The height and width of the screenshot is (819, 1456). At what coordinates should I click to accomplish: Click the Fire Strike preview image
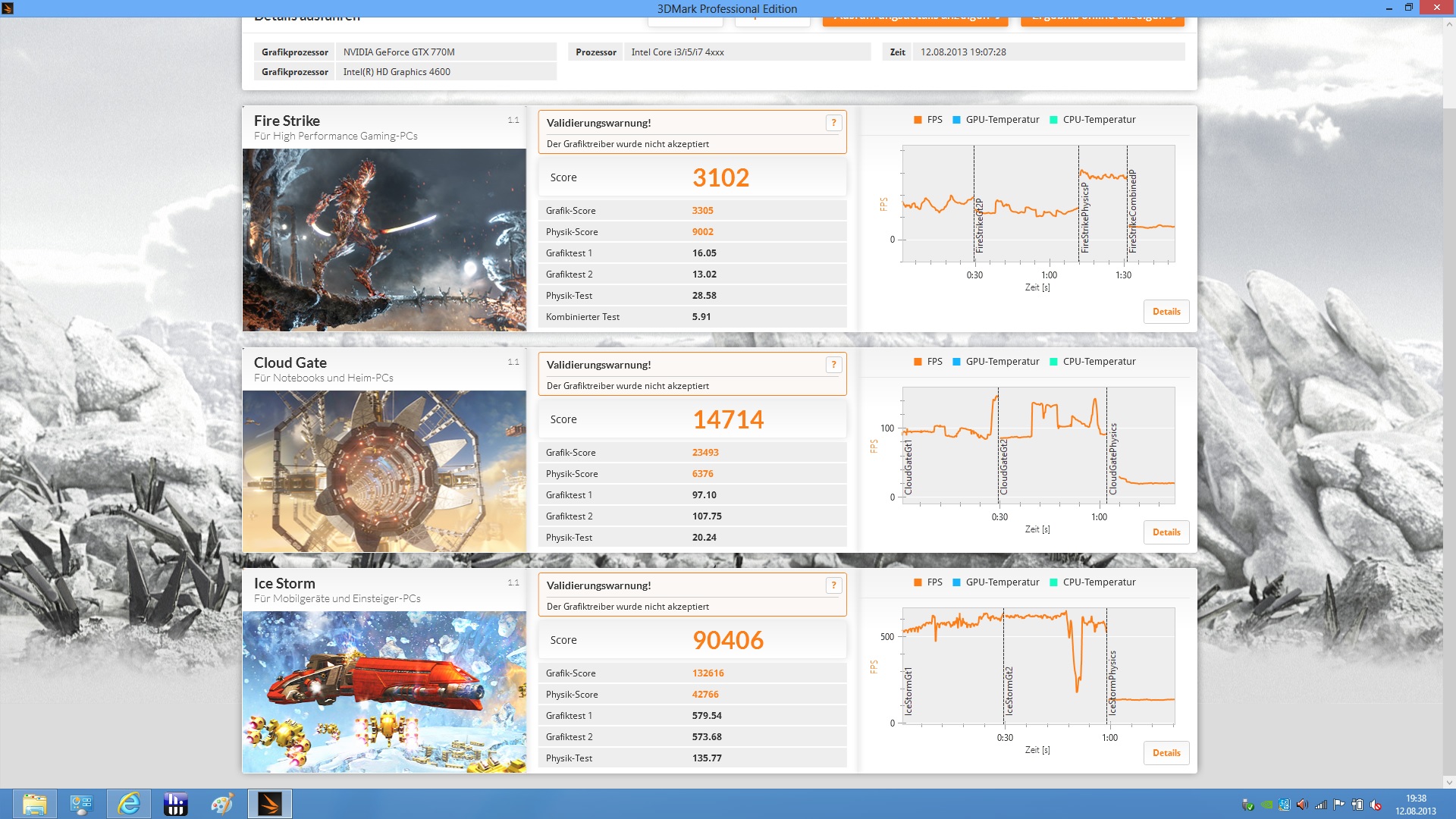tap(384, 240)
